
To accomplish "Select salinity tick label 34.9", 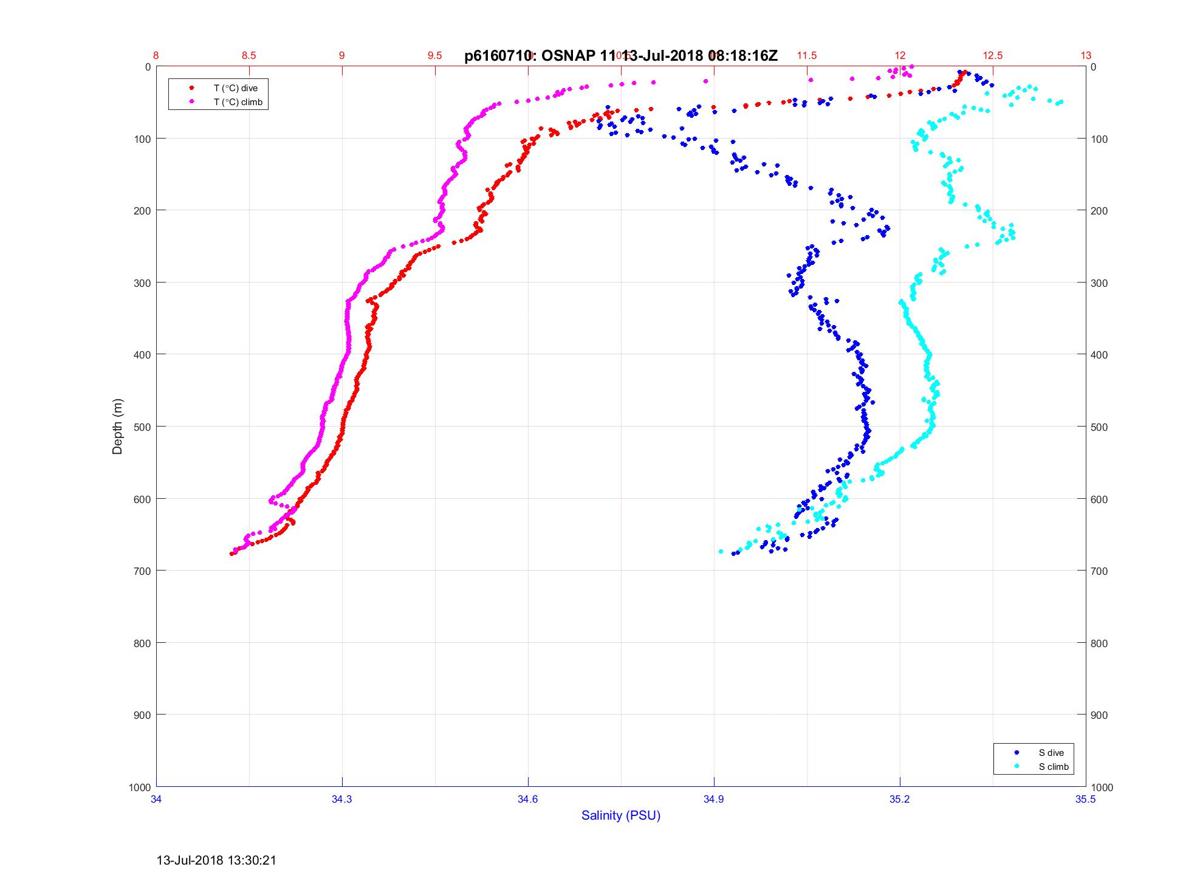I will coord(714,799).
